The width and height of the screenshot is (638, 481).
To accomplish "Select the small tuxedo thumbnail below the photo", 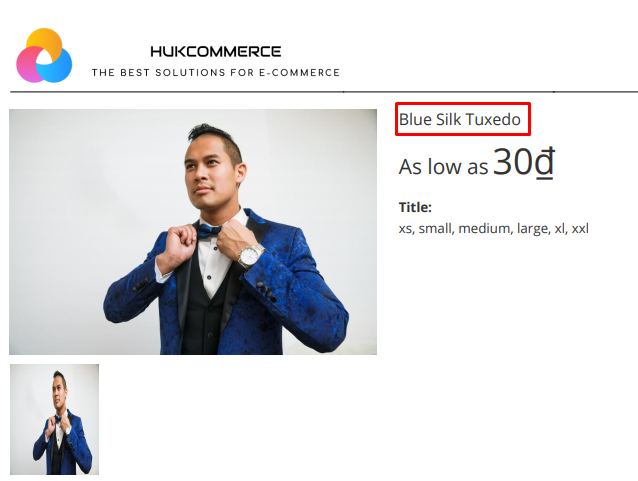I will click(54, 419).
